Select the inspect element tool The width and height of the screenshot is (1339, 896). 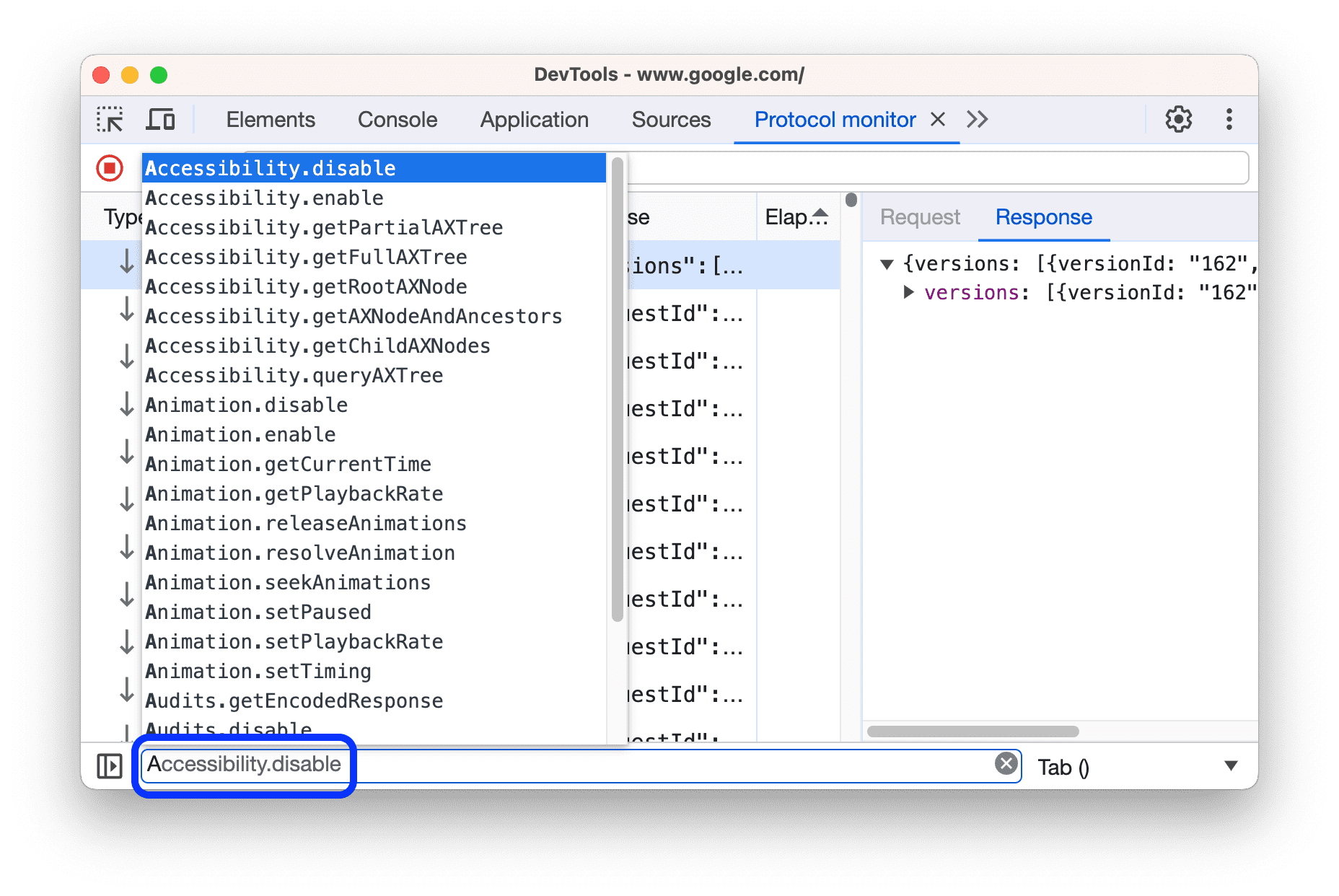pos(110,119)
